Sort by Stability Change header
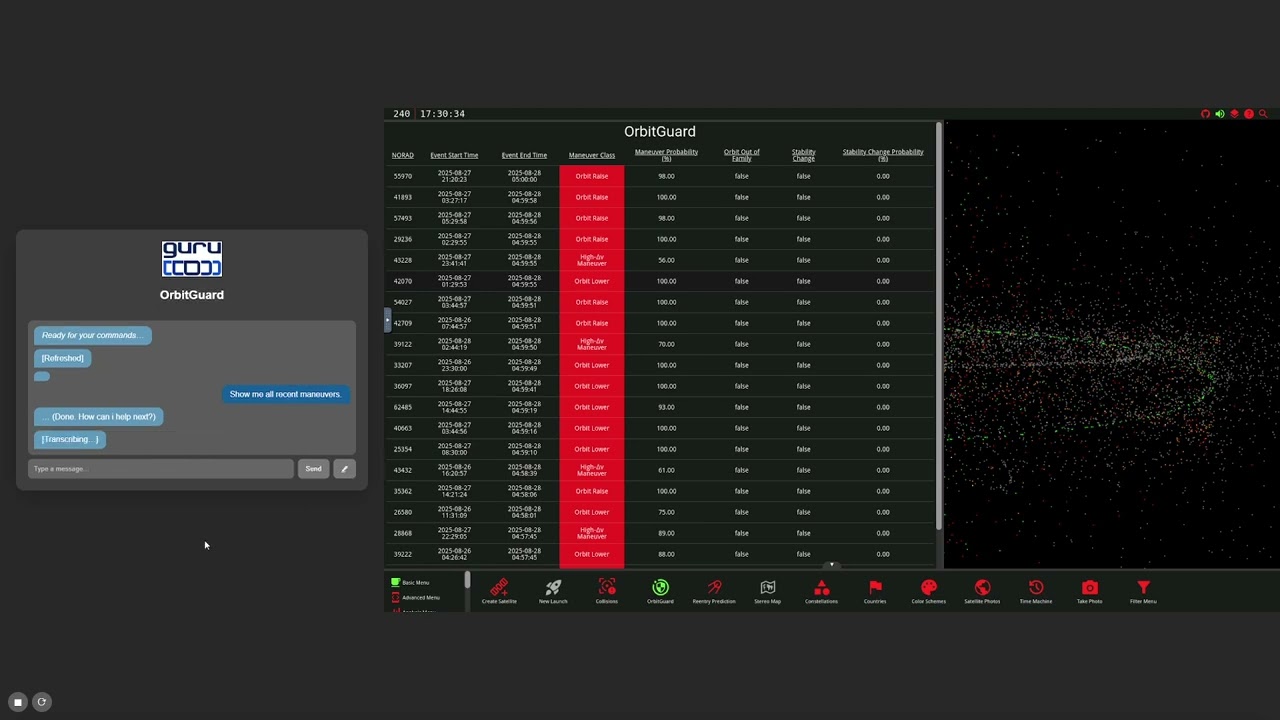Viewport: 1280px width, 720px height. pos(804,155)
